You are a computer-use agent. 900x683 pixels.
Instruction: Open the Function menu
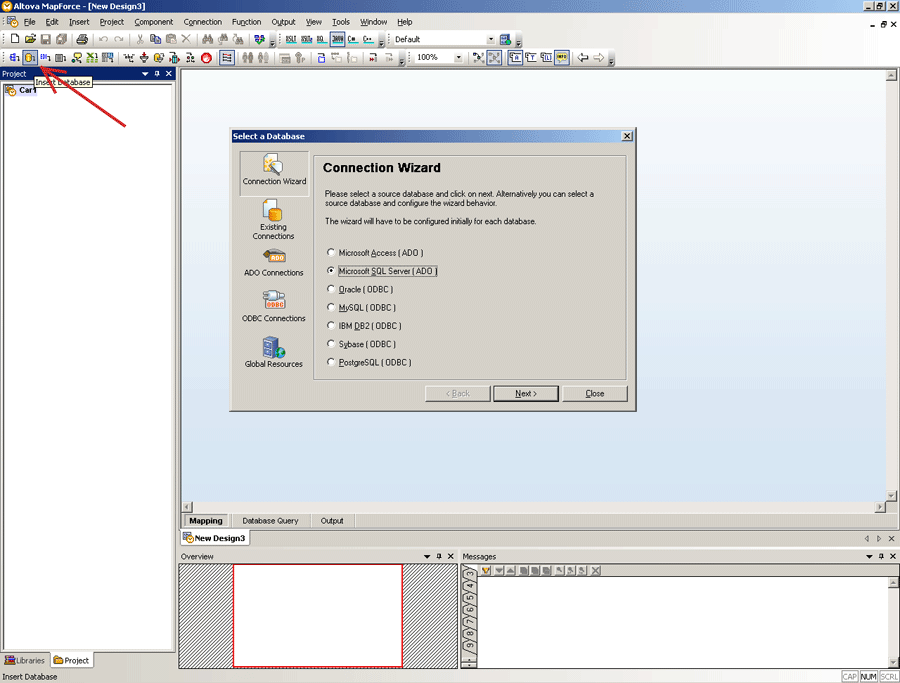pos(246,22)
